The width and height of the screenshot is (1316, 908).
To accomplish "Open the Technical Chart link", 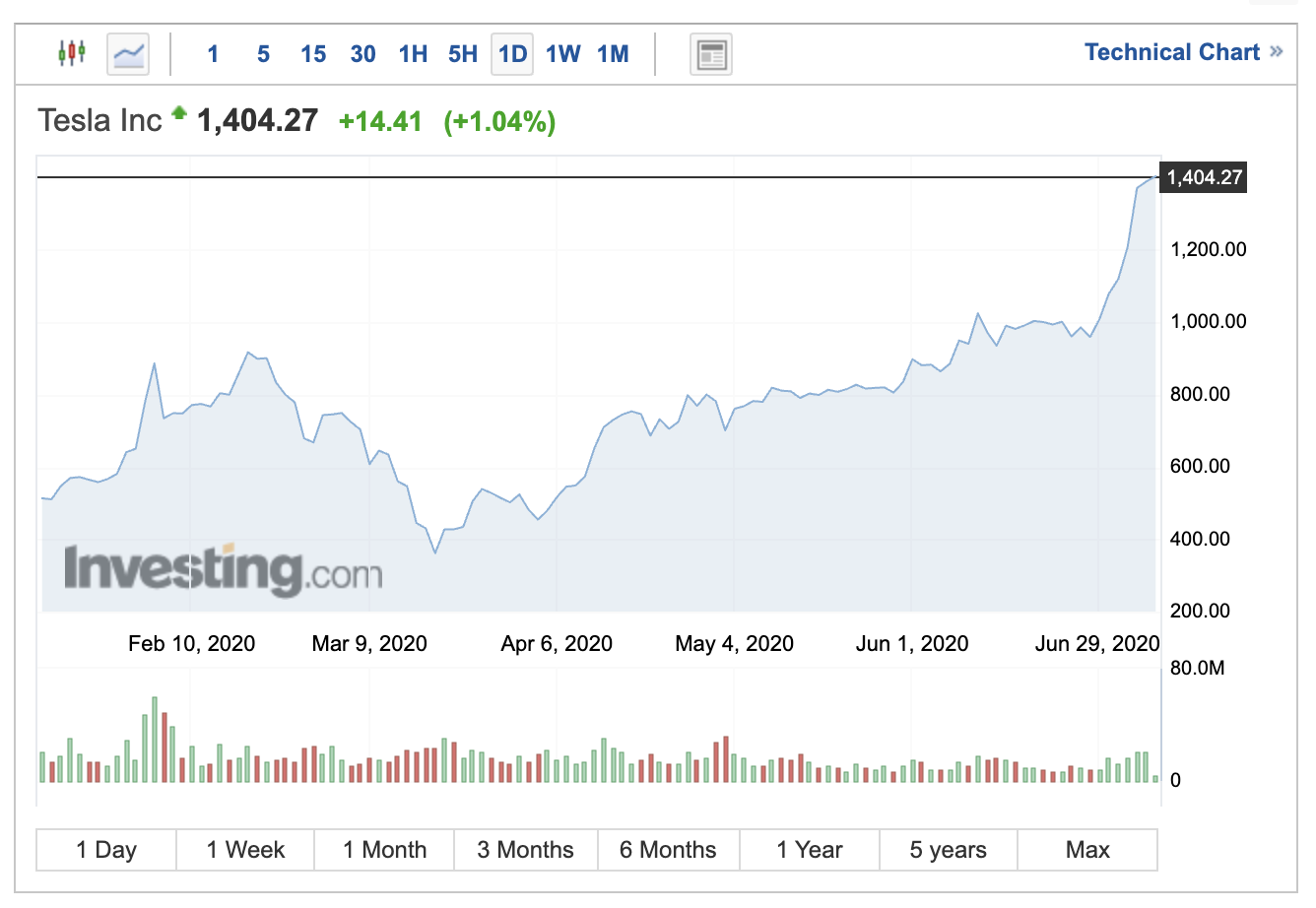I will click(1183, 52).
